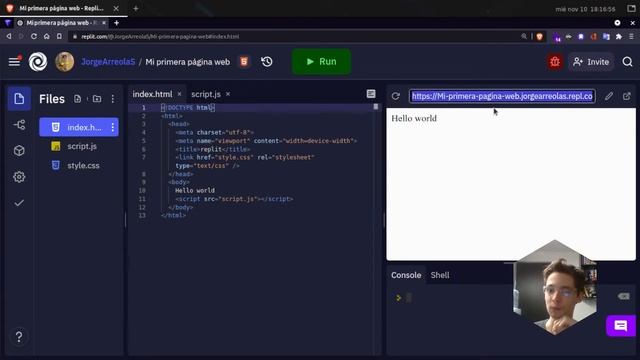Open the Settings gear sidebar icon

tap(19, 177)
